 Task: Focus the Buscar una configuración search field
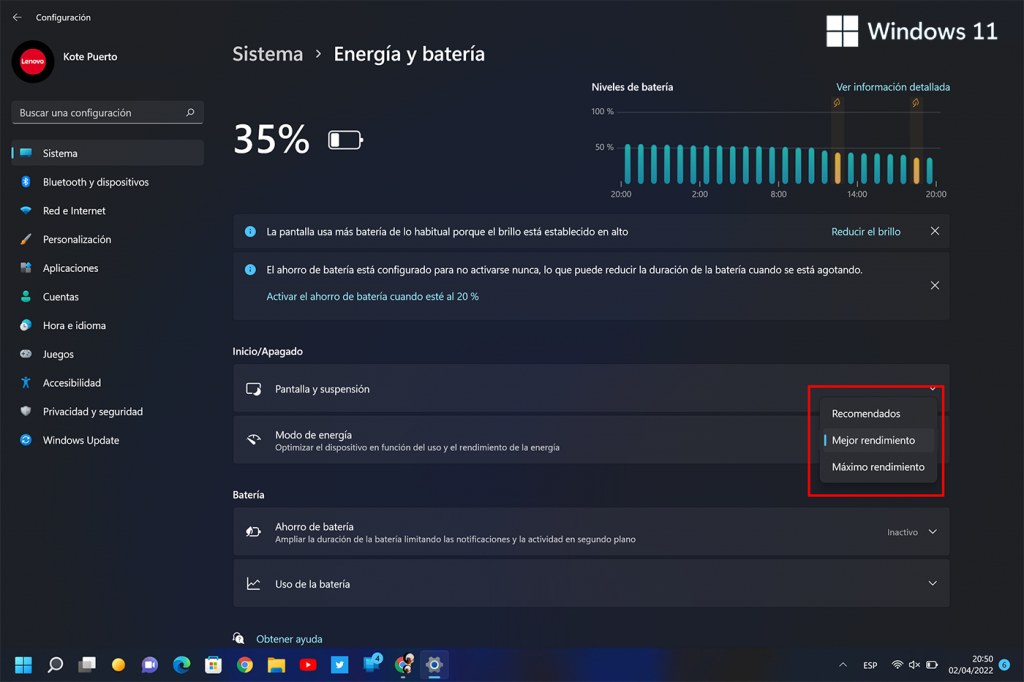(x=108, y=112)
